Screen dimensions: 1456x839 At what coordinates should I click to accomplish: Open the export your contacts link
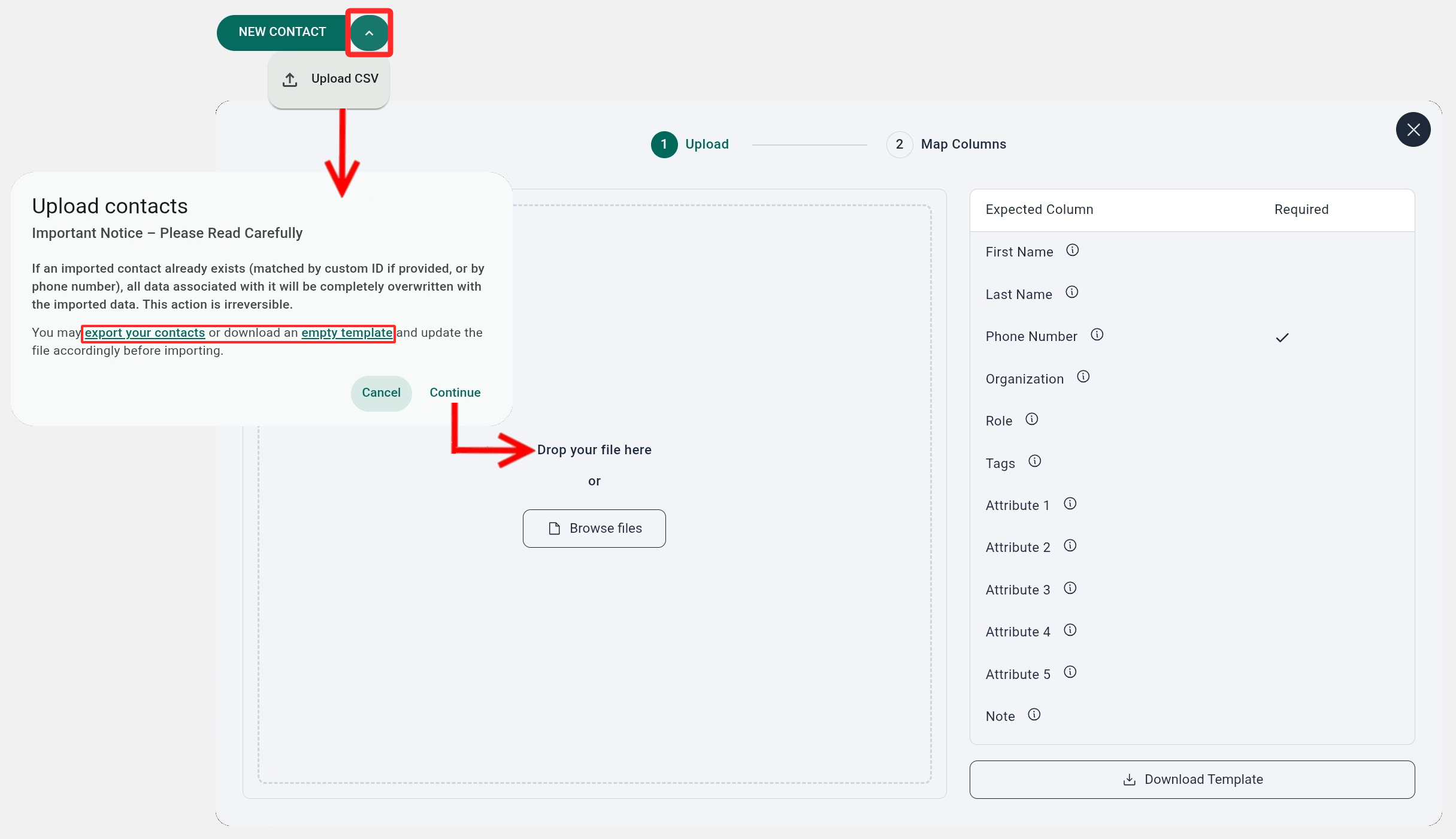click(144, 333)
